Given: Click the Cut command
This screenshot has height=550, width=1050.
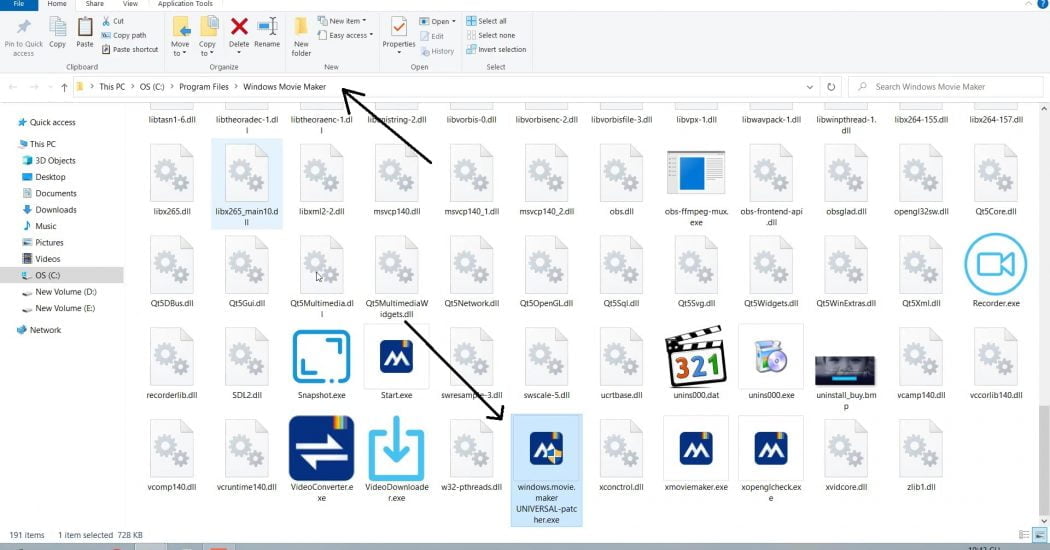Looking at the screenshot, I should pos(113,21).
